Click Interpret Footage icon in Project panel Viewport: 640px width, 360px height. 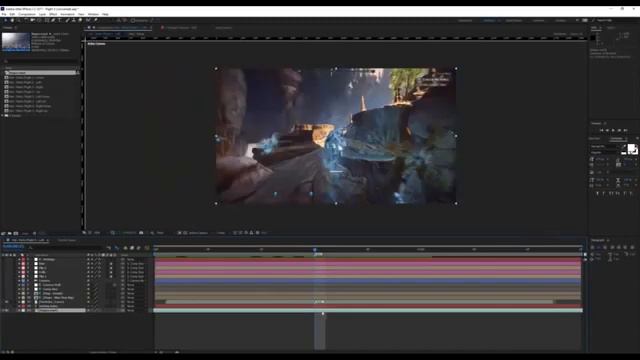(x=3, y=233)
